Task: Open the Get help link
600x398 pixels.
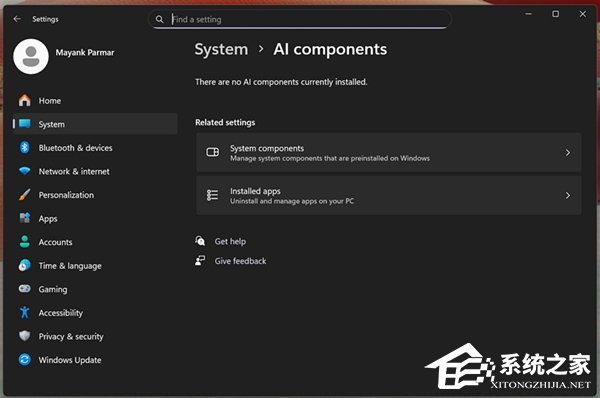Action: pos(230,241)
